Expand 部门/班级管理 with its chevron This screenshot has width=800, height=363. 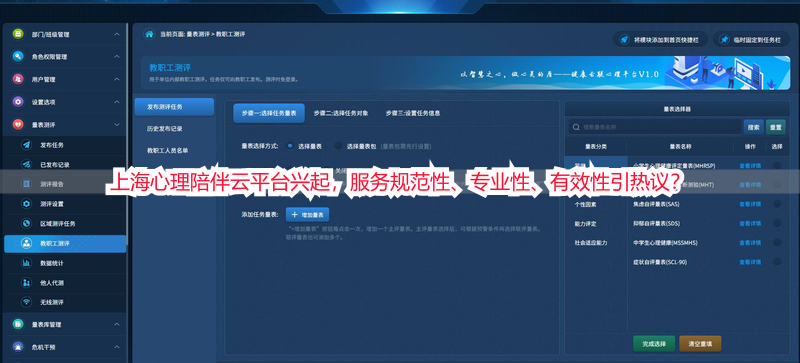pos(117,34)
